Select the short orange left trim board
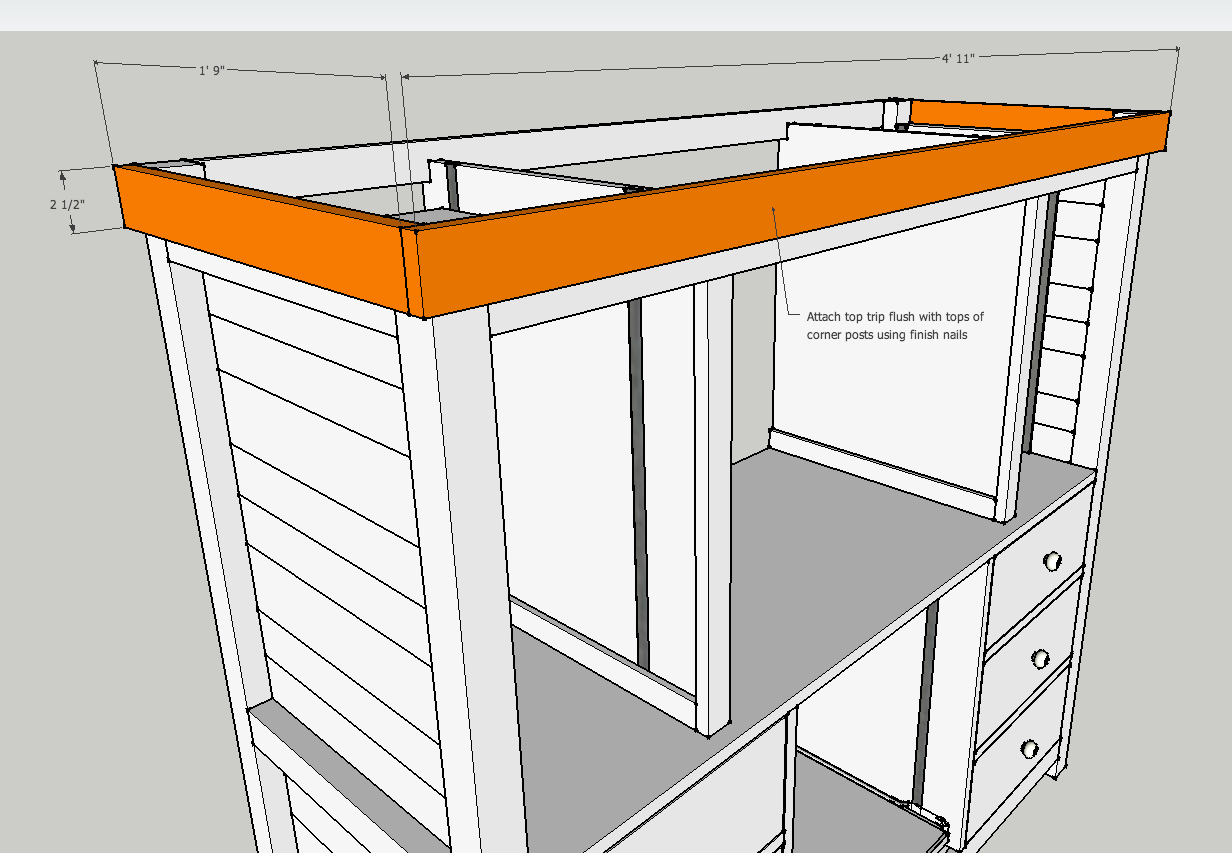The width and height of the screenshot is (1232, 853). (x=262, y=238)
